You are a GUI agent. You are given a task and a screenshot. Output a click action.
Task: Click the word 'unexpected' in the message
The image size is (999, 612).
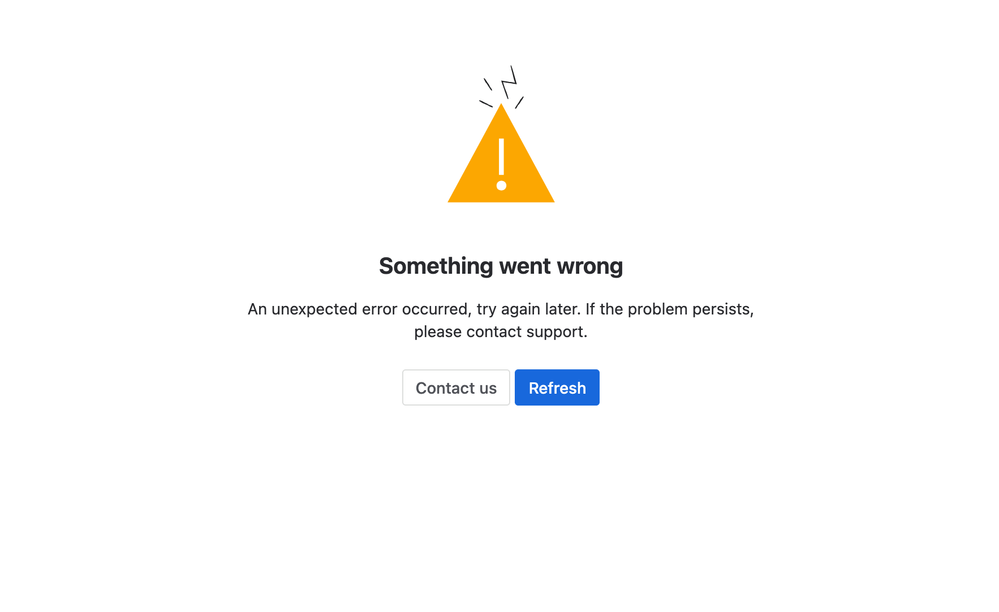point(314,309)
